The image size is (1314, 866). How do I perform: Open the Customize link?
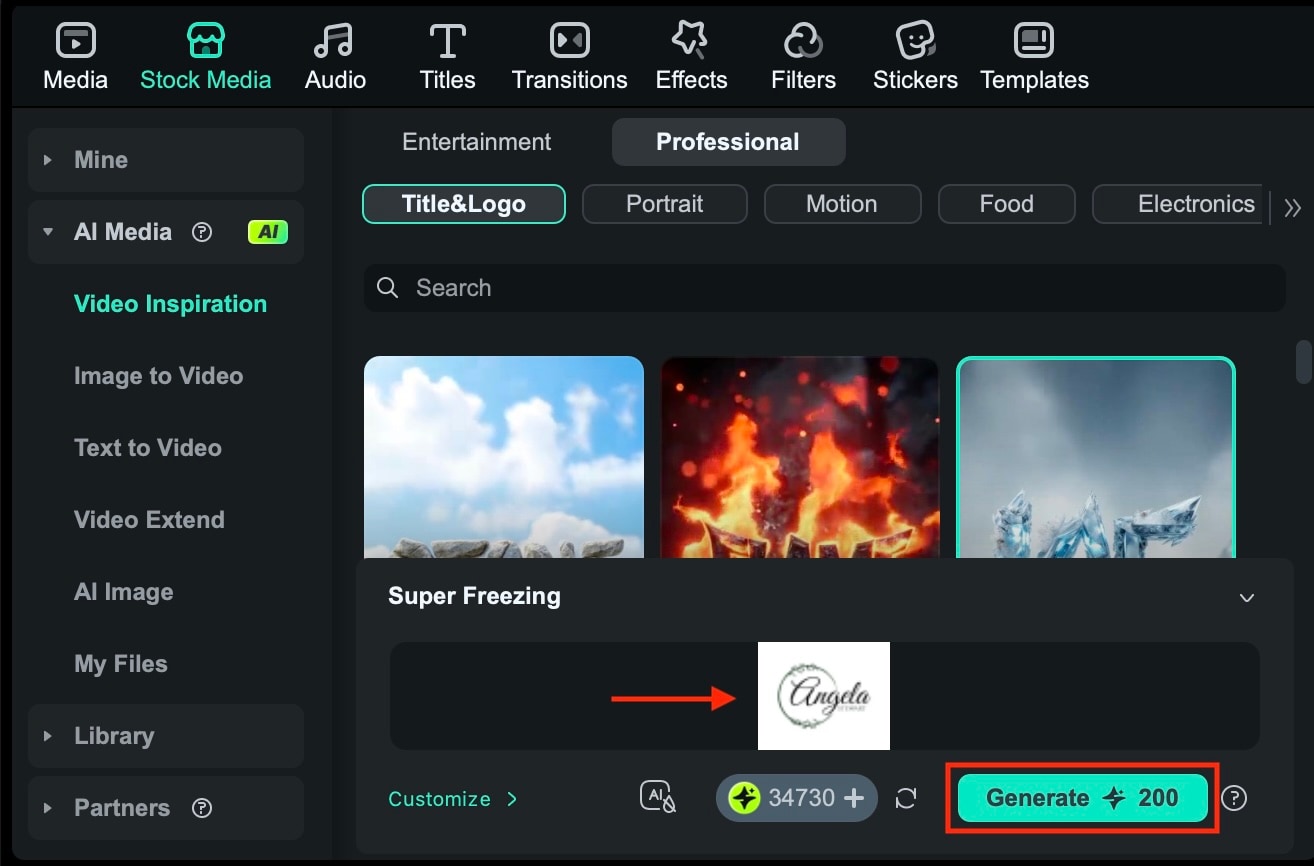coord(440,799)
